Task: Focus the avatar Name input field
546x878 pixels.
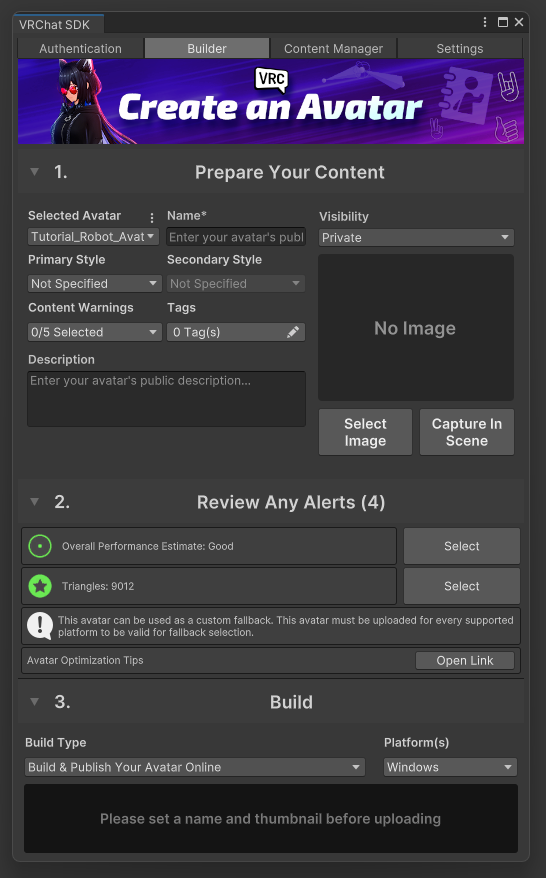Action: coord(236,237)
